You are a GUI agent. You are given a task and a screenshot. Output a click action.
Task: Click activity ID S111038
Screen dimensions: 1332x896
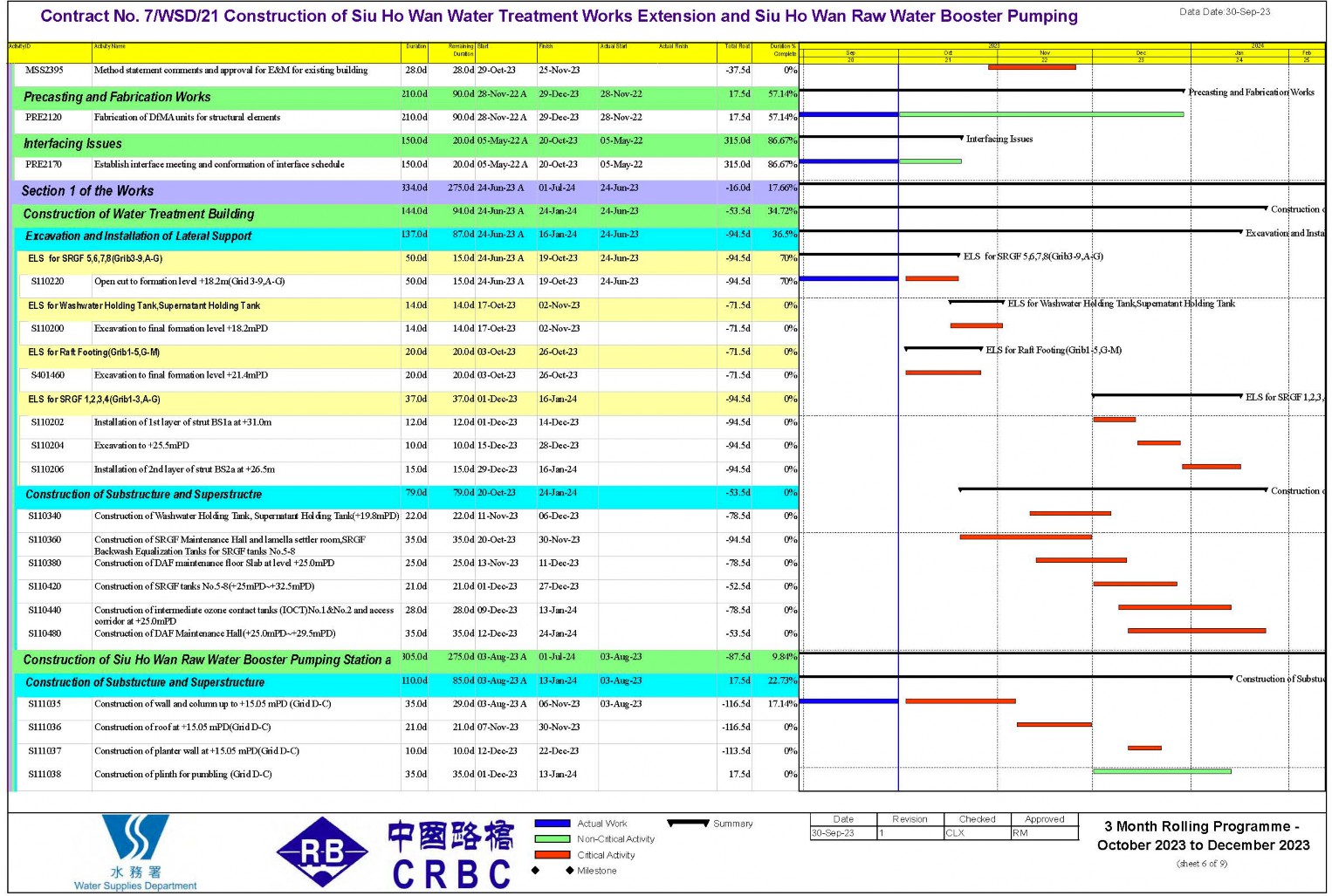pos(45,775)
